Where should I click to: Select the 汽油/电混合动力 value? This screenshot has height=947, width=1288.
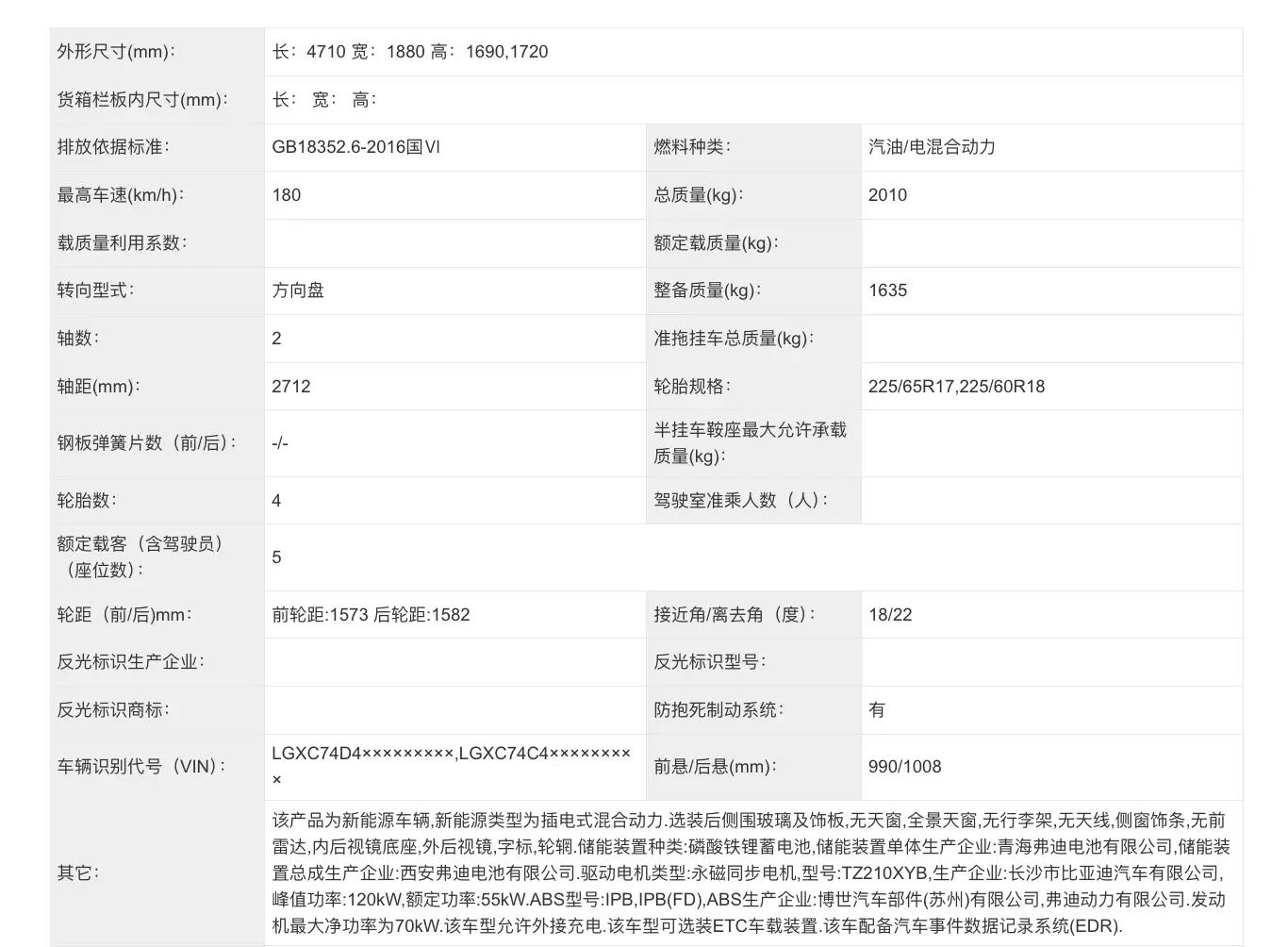(932, 147)
